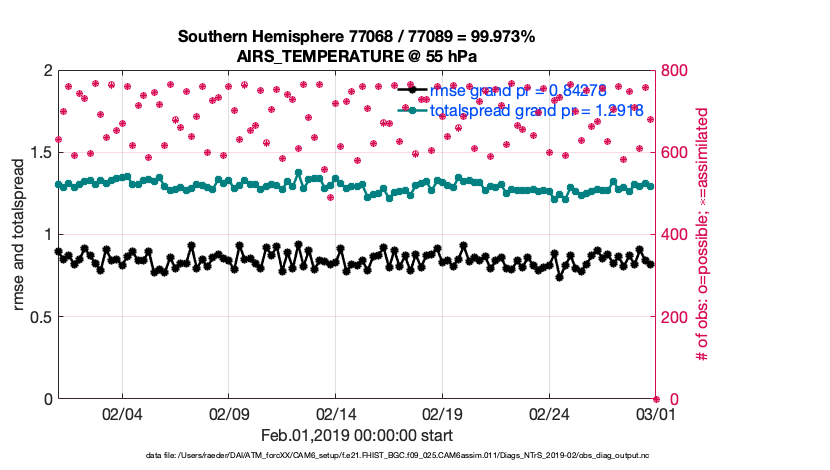The width and height of the screenshot is (830, 470).
Task: Click the black rmse legend line marker
Action: pyautogui.click(x=413, y=90)
